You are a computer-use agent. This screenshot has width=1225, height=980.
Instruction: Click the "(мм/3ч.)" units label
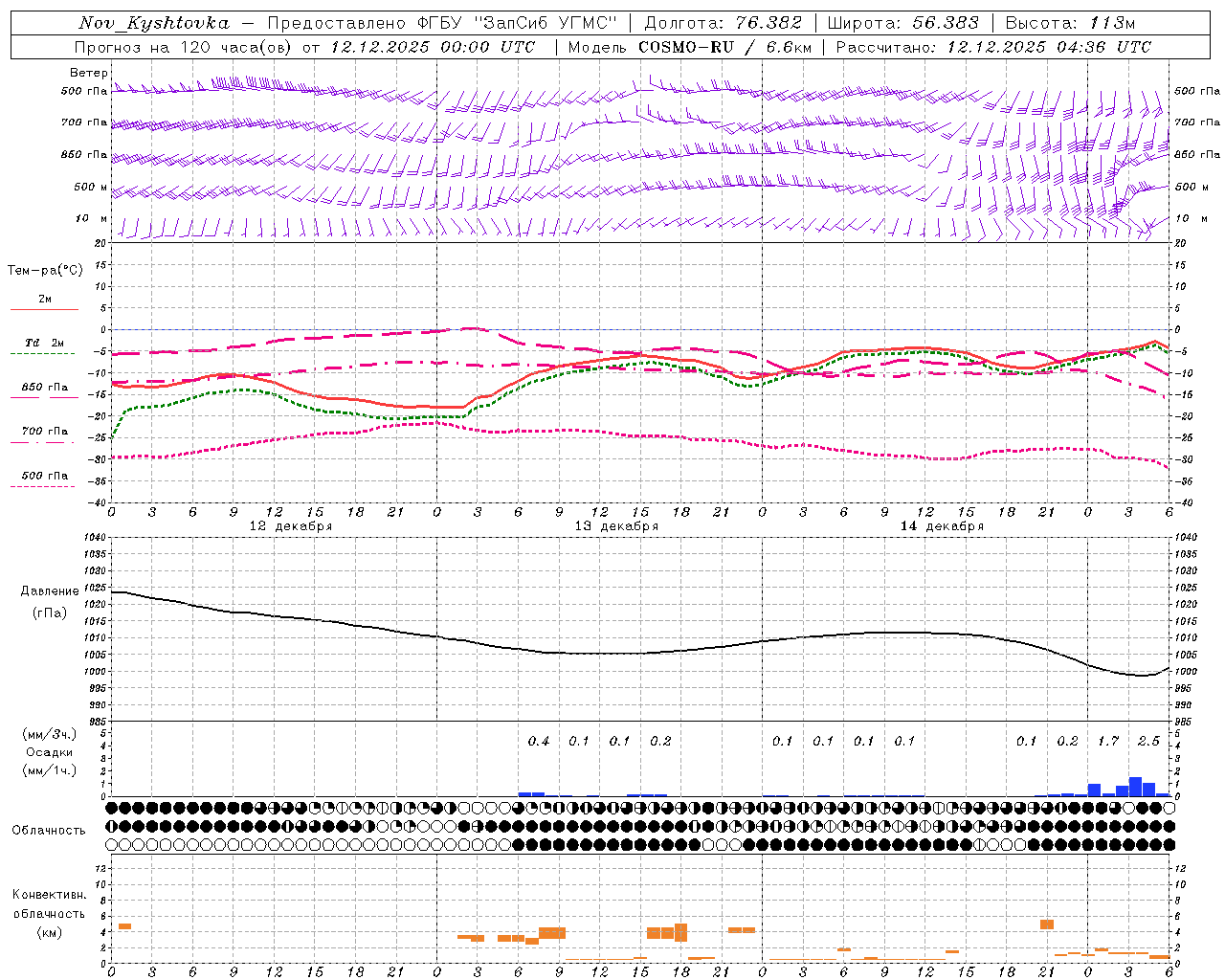pos(50,734)
